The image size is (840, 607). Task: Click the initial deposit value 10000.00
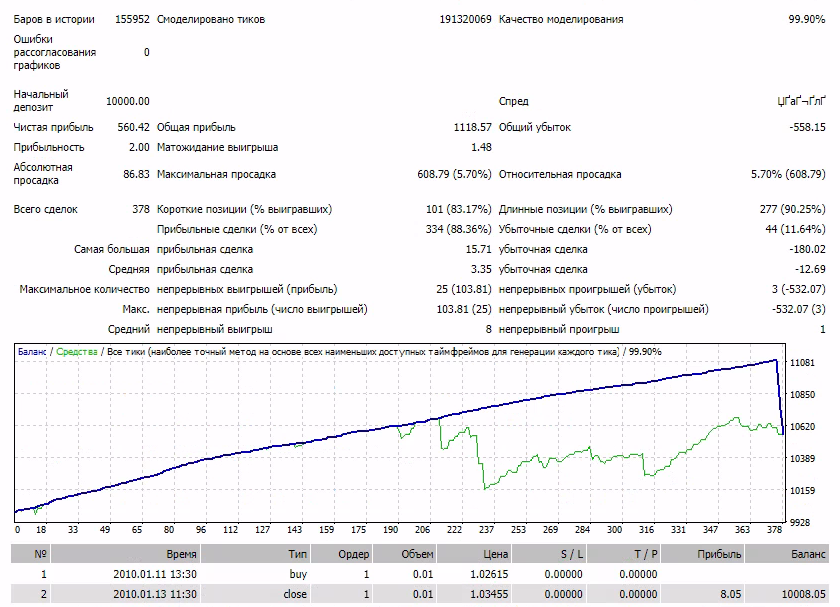coord(128,101)
